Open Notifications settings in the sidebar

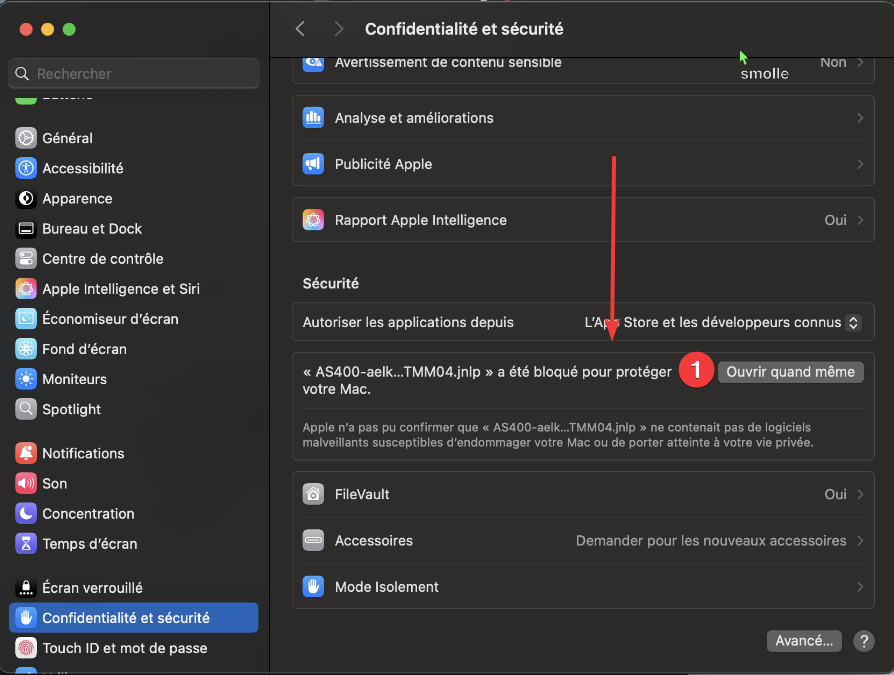coord(134,453)
